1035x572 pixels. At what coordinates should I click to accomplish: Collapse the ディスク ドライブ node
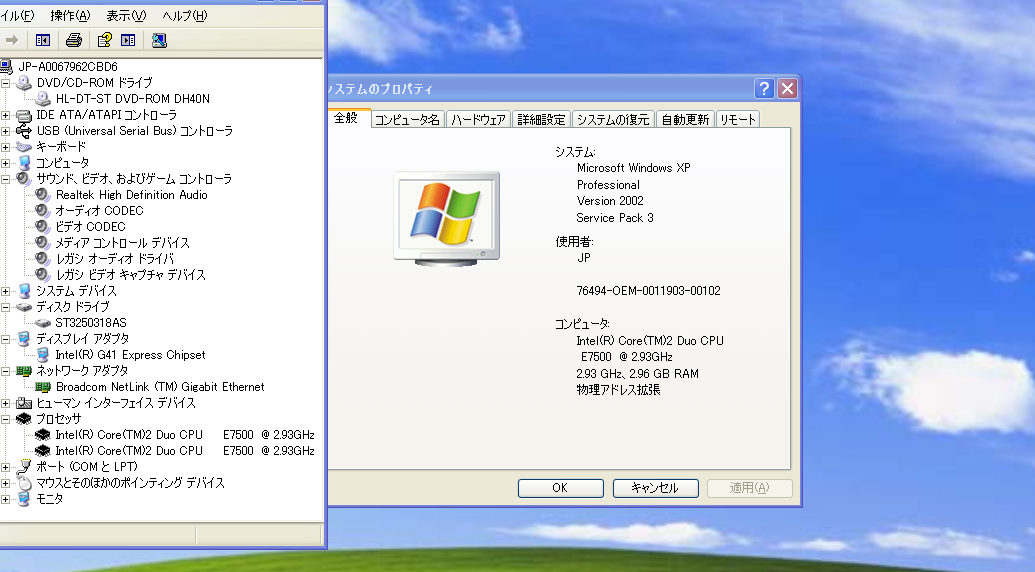click(x=5, y=307)
